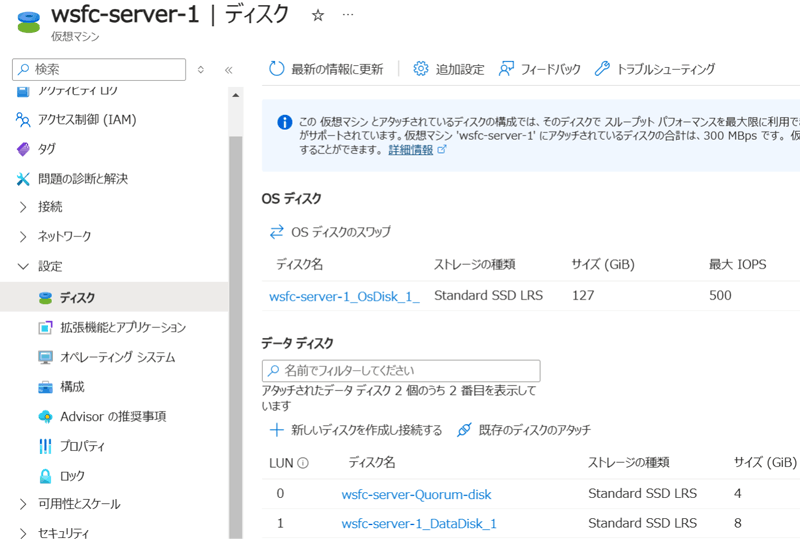Click the 最大 IOPS column header
The image size is (800, 539).
coord(738,264)
